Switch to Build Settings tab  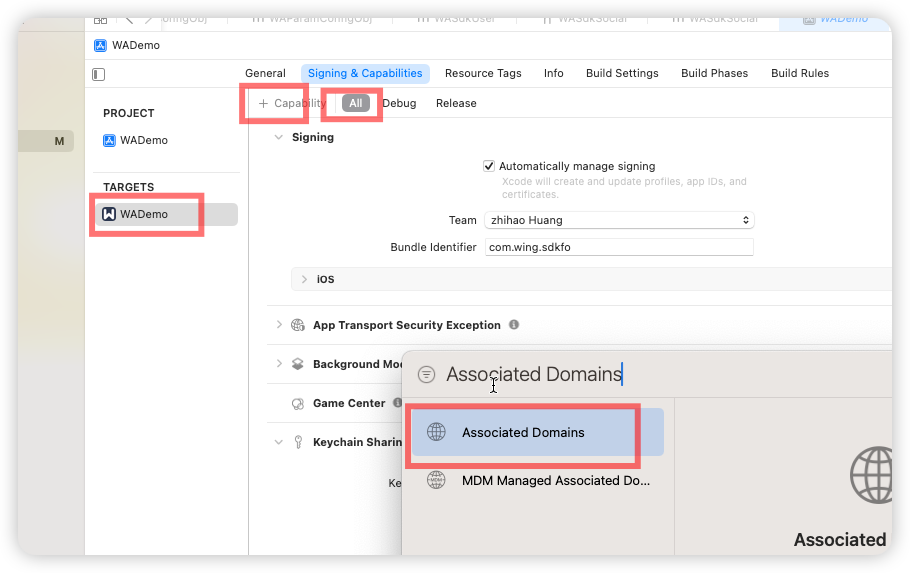click(x=622, y=73)
